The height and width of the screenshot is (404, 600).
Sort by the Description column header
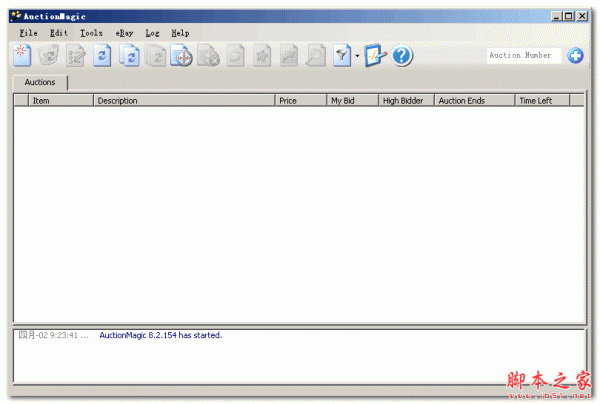184,101
